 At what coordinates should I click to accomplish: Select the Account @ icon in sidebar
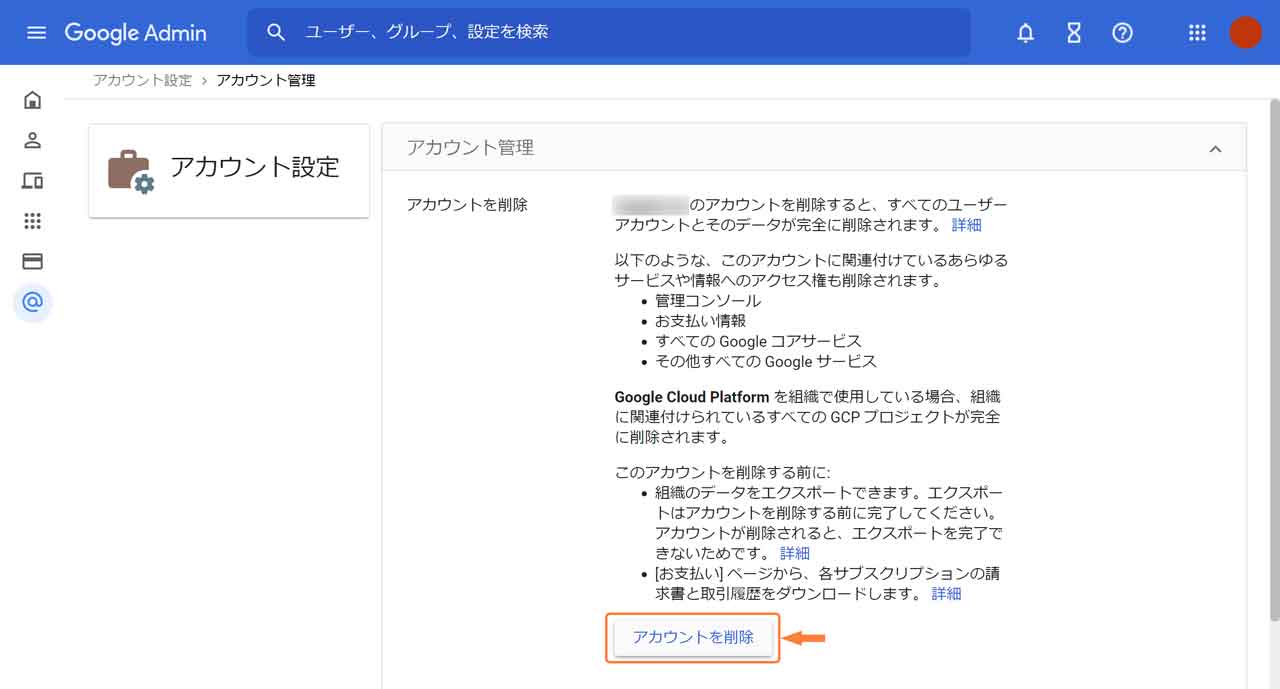pos(32,302)
